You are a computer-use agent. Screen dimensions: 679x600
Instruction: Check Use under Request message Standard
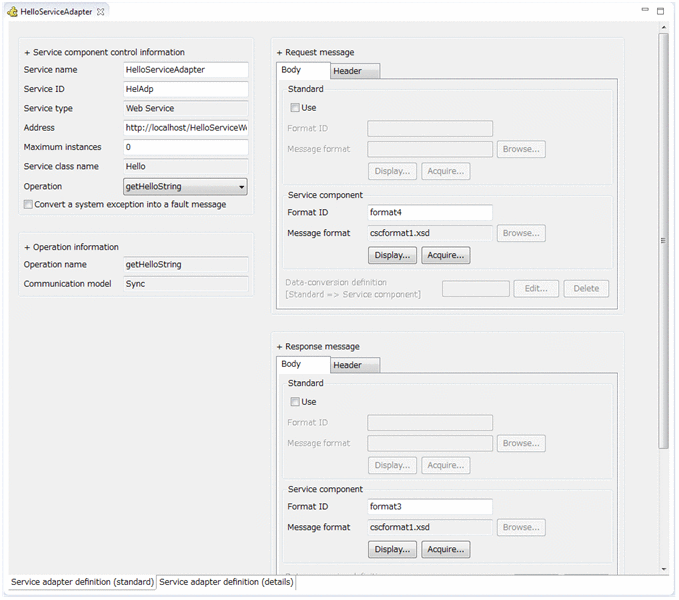[x=295, y=107]
